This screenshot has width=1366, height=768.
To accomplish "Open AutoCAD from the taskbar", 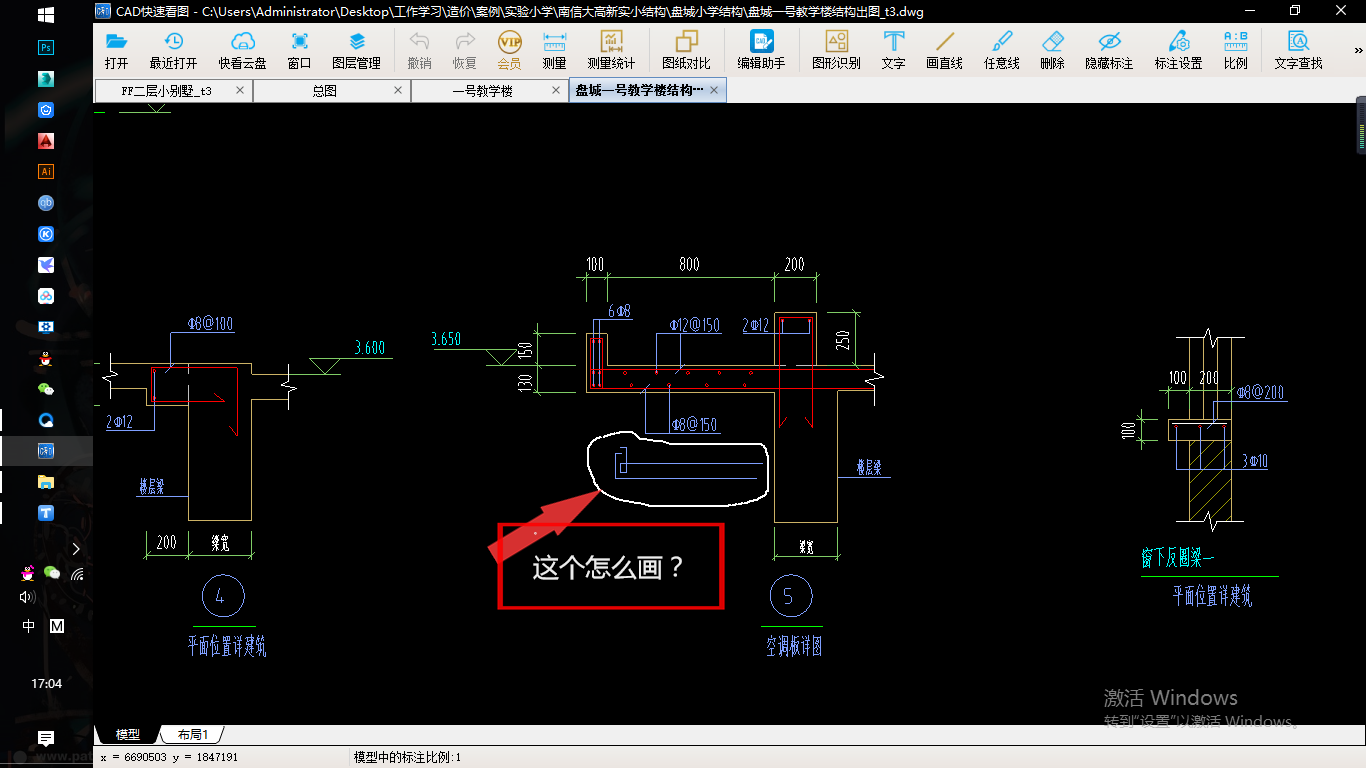I will (46, 140).
